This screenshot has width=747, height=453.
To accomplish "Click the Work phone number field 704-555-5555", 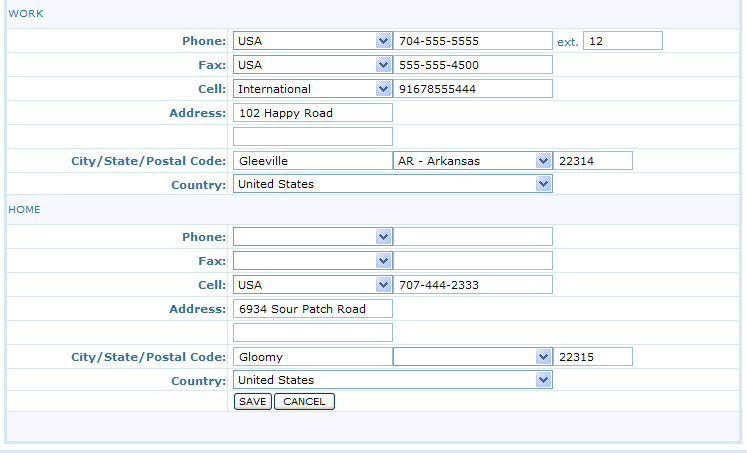I will click(x=473, y=41).
